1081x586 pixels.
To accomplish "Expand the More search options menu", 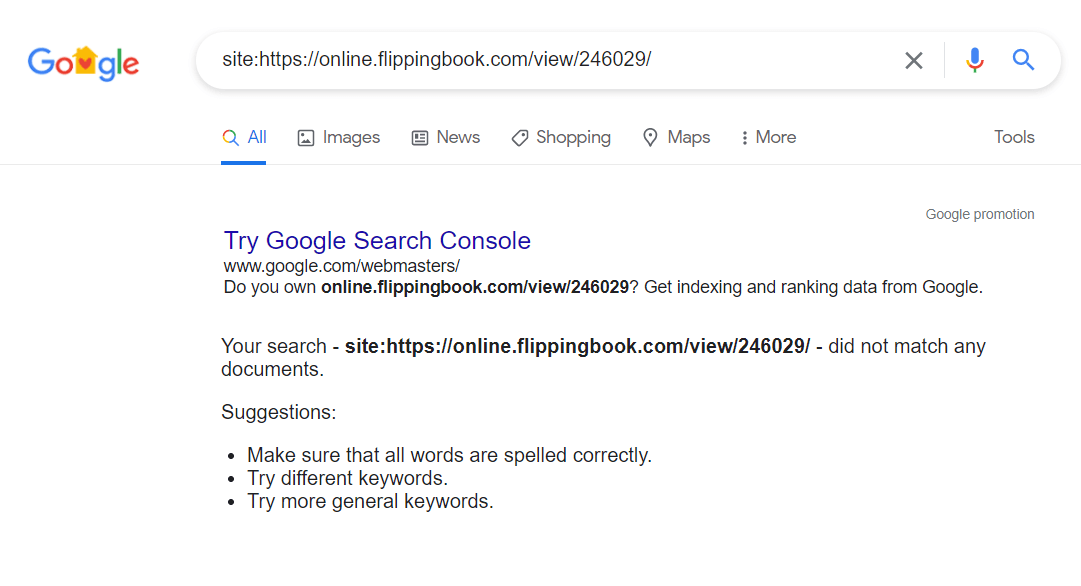I will (x=768, y=137).
